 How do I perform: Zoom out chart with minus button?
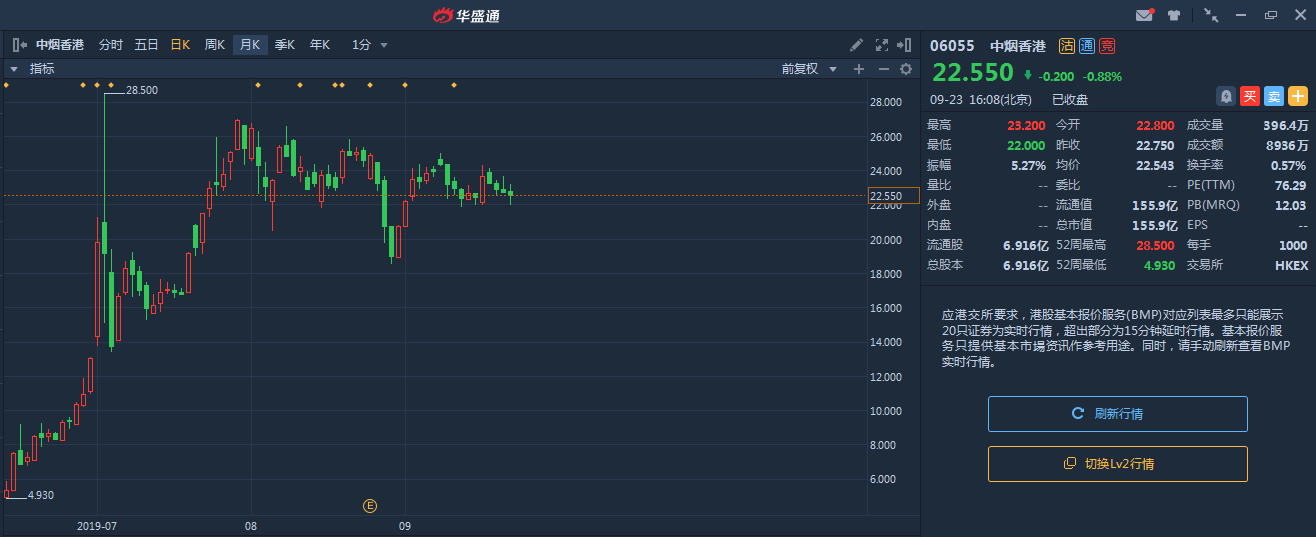pyautogui.click(x=883, y=69)
